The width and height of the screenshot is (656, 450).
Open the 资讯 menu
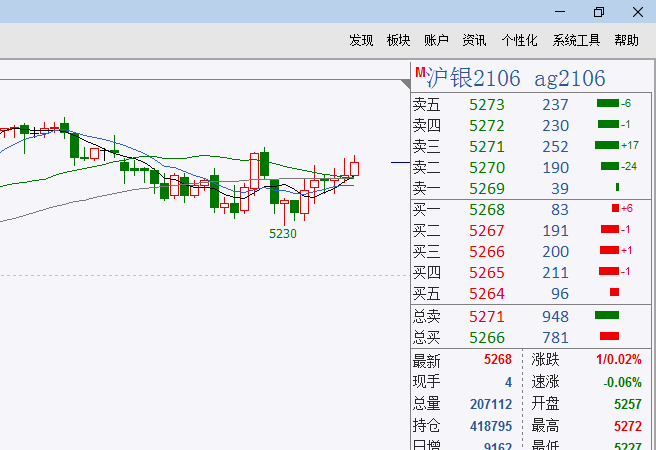pos(474,40)
